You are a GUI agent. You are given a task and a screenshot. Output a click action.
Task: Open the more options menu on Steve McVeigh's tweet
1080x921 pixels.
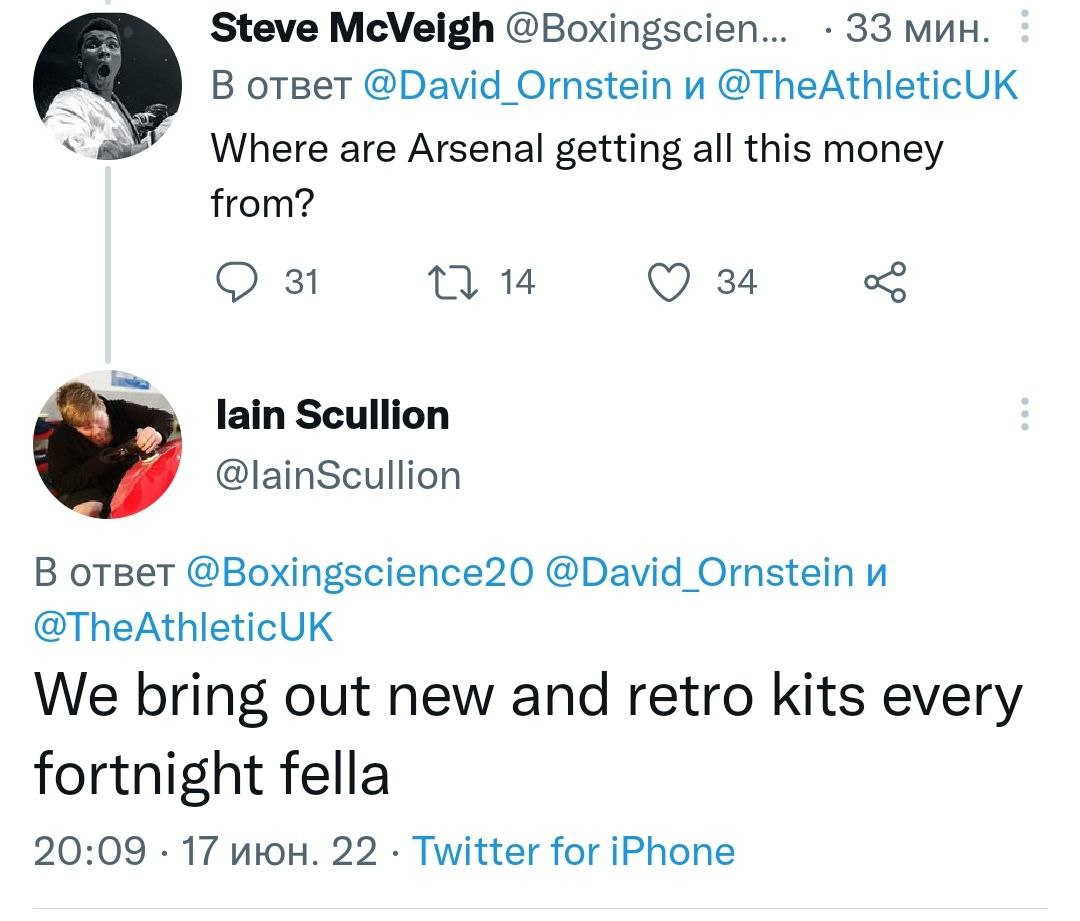click(1024, 29)
